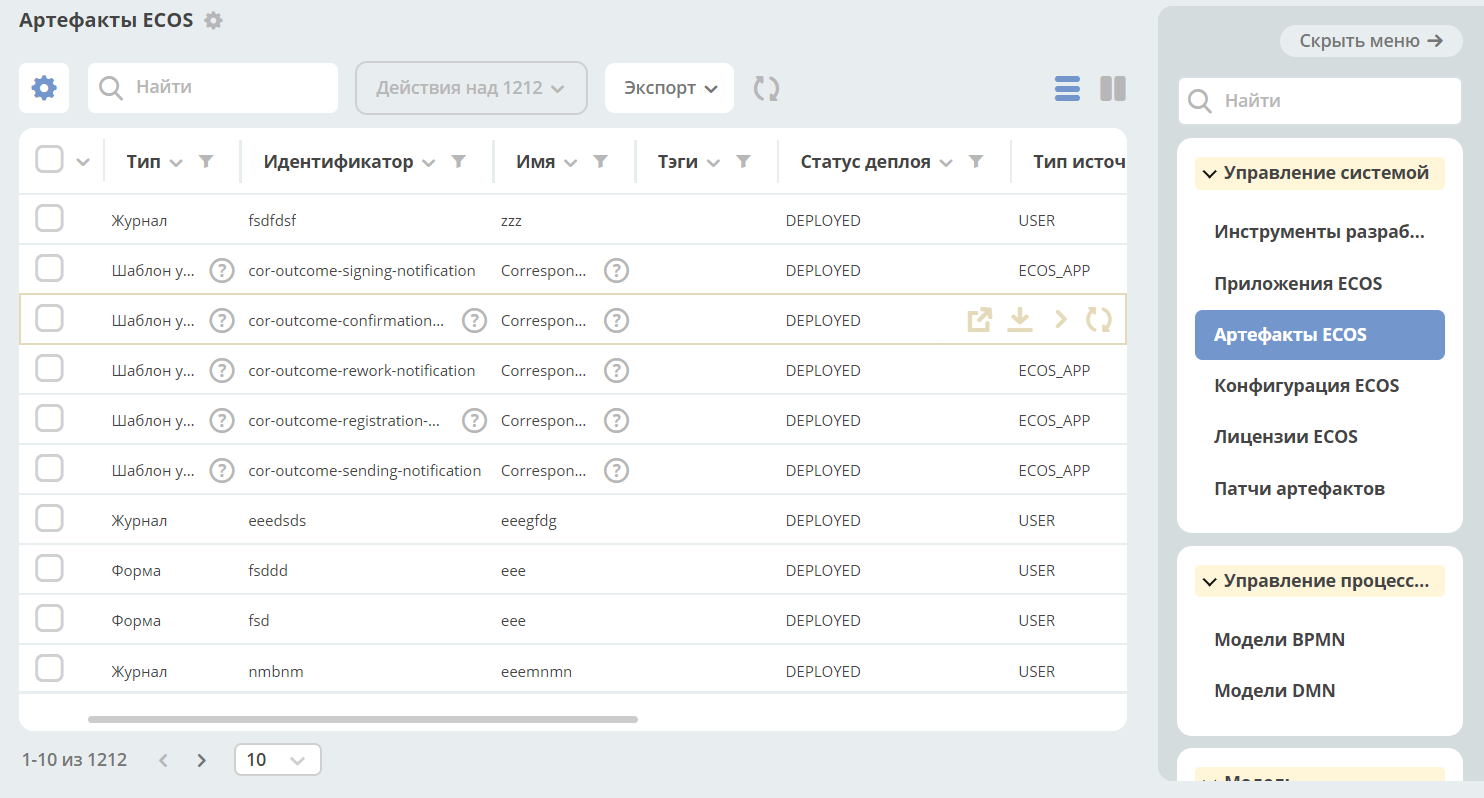The width and height of the screenshot is (1484, 798).
Task: Sort by Статус деплоя column chevron
Action: [946, 163]
